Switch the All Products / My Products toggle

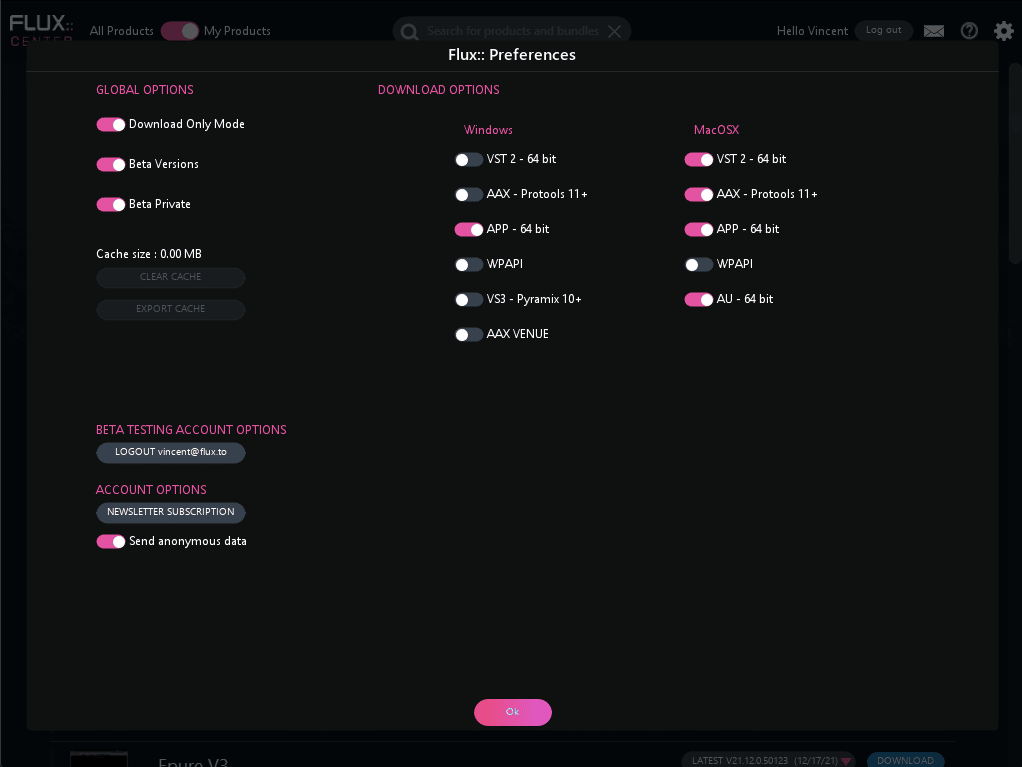(179, 31)
